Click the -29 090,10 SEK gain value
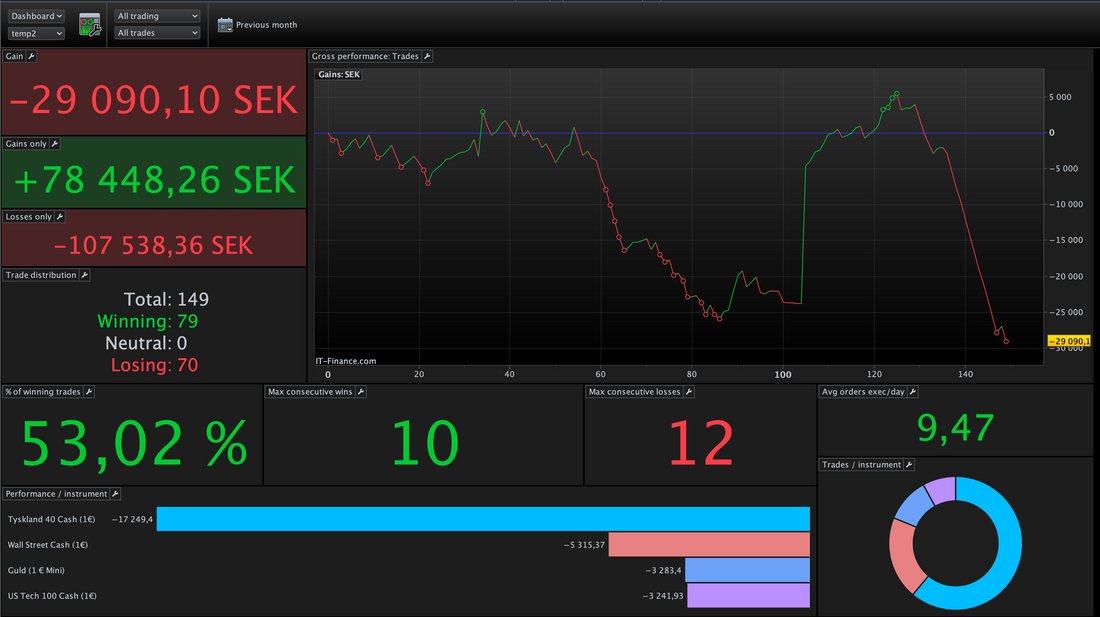The height and width of the screenshot is (617, 1100). click(x=154, y=100)
